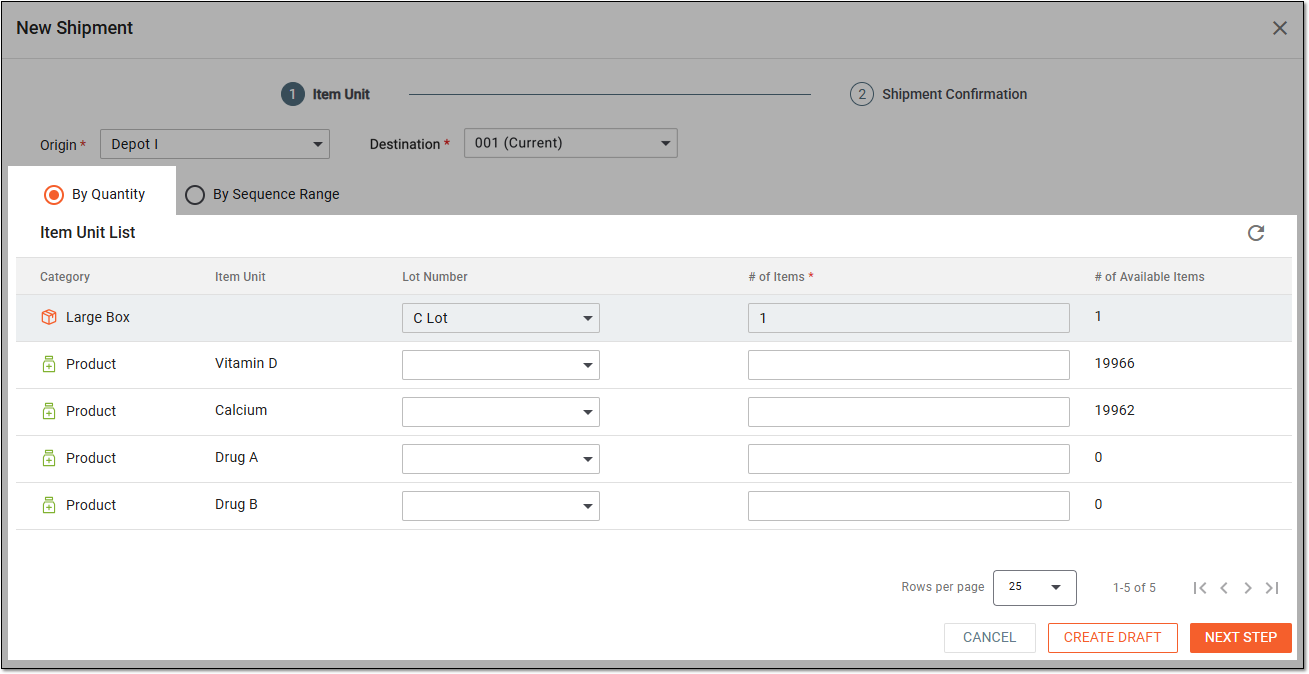
Task: Open the Lot Number dropdown for Calcium
Action: (x=501, y=412)
